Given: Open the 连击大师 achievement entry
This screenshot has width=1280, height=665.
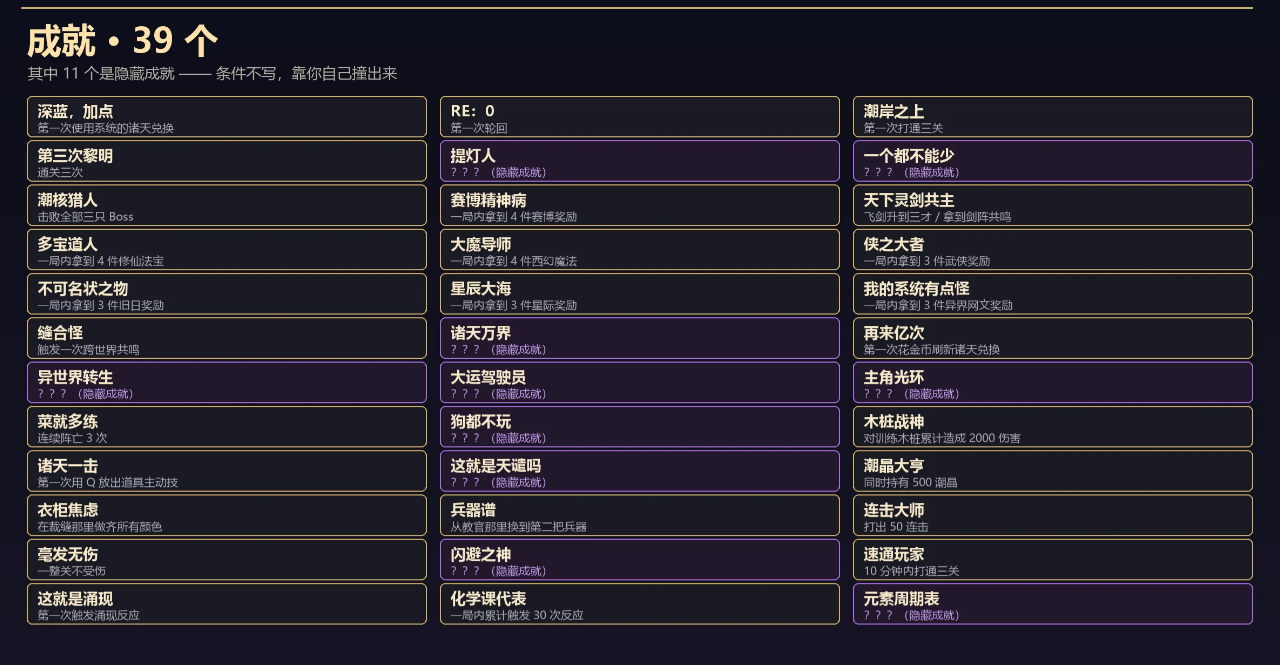Looking at the screenshot, I should point(1053,515).
